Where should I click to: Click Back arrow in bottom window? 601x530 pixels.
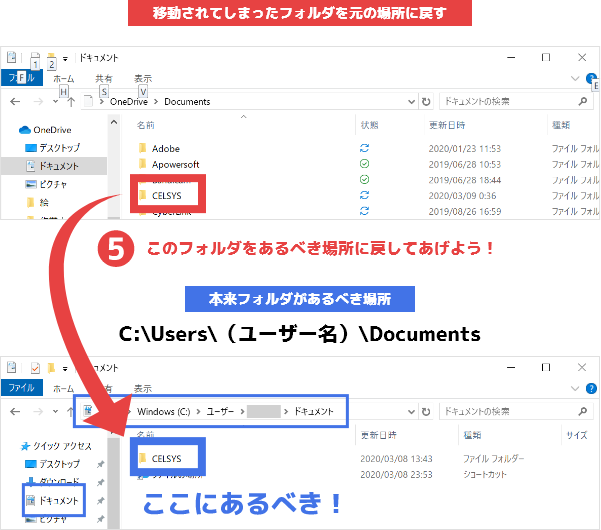pyautogui.click(x=15, y=412)
